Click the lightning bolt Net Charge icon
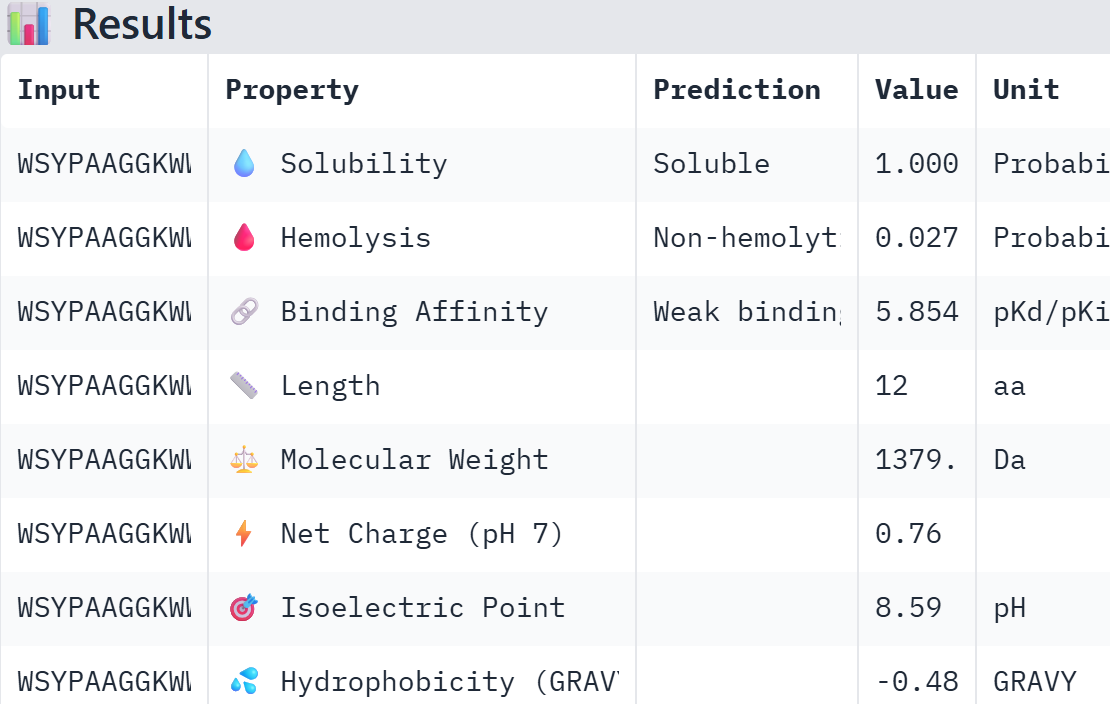The height and width of the screenshot is (704, 1110). click(244, 534)
